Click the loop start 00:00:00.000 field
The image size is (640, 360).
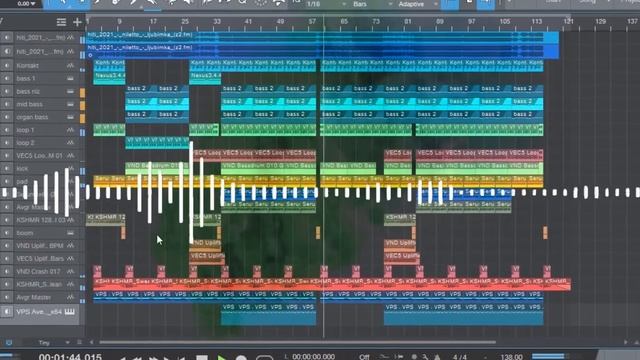[313, 357]
